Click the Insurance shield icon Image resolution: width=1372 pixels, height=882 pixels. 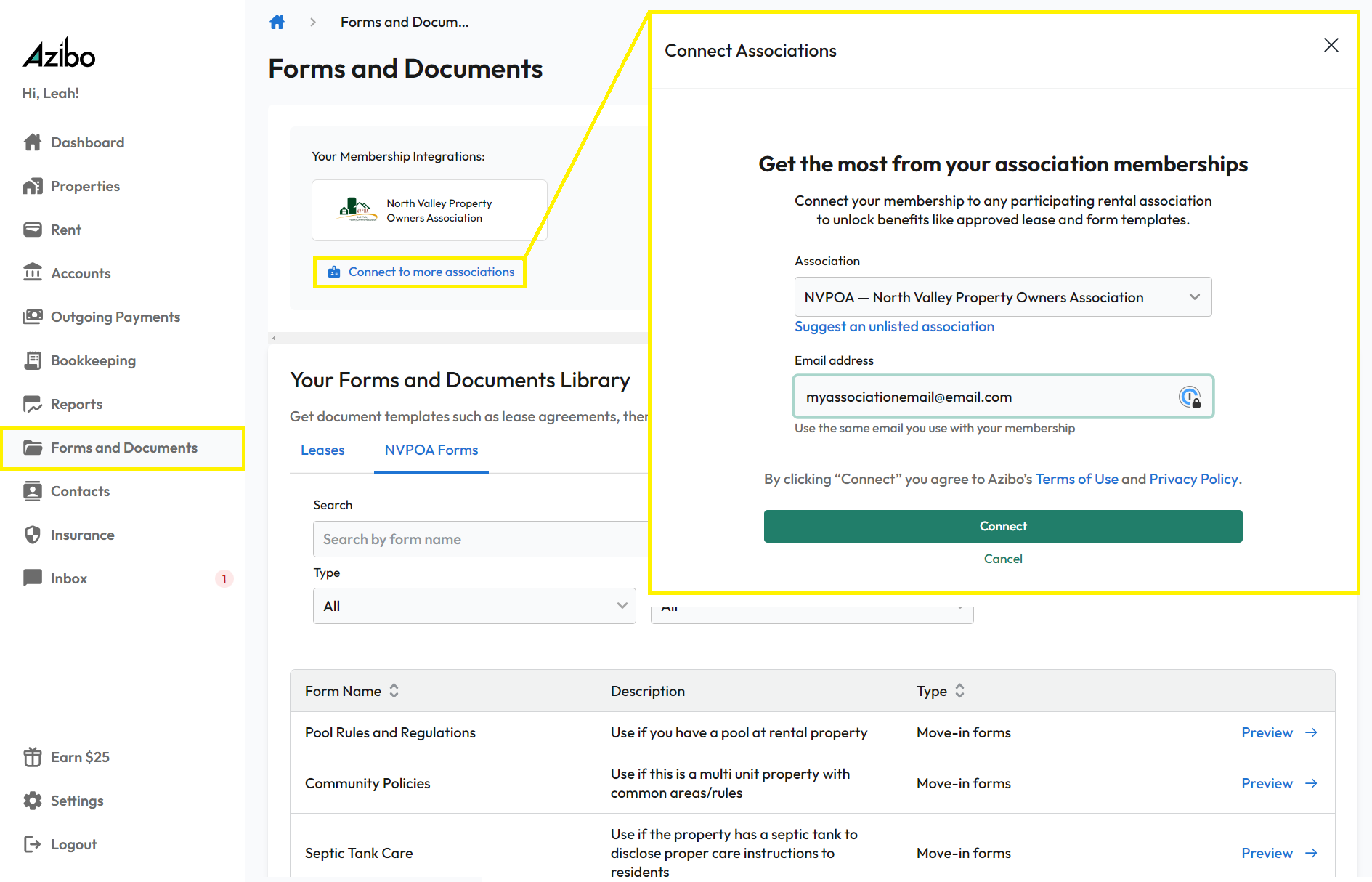[x=33, y=535]
